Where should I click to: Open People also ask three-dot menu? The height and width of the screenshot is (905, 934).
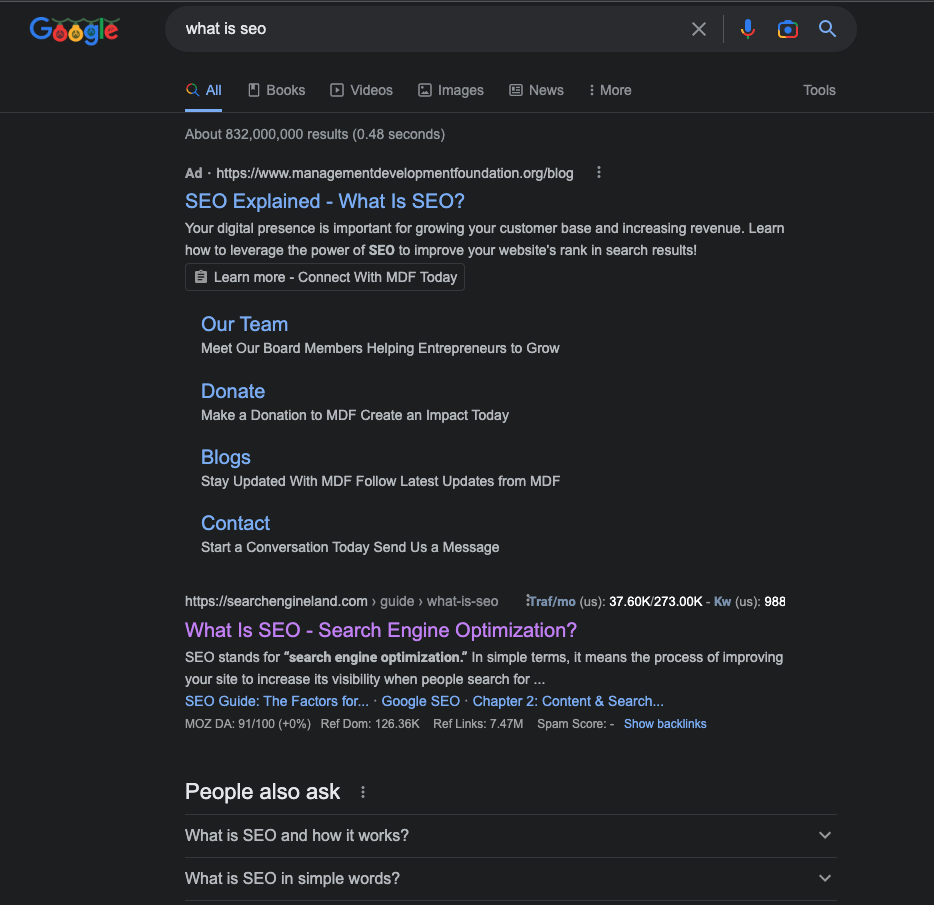(362, 791)
